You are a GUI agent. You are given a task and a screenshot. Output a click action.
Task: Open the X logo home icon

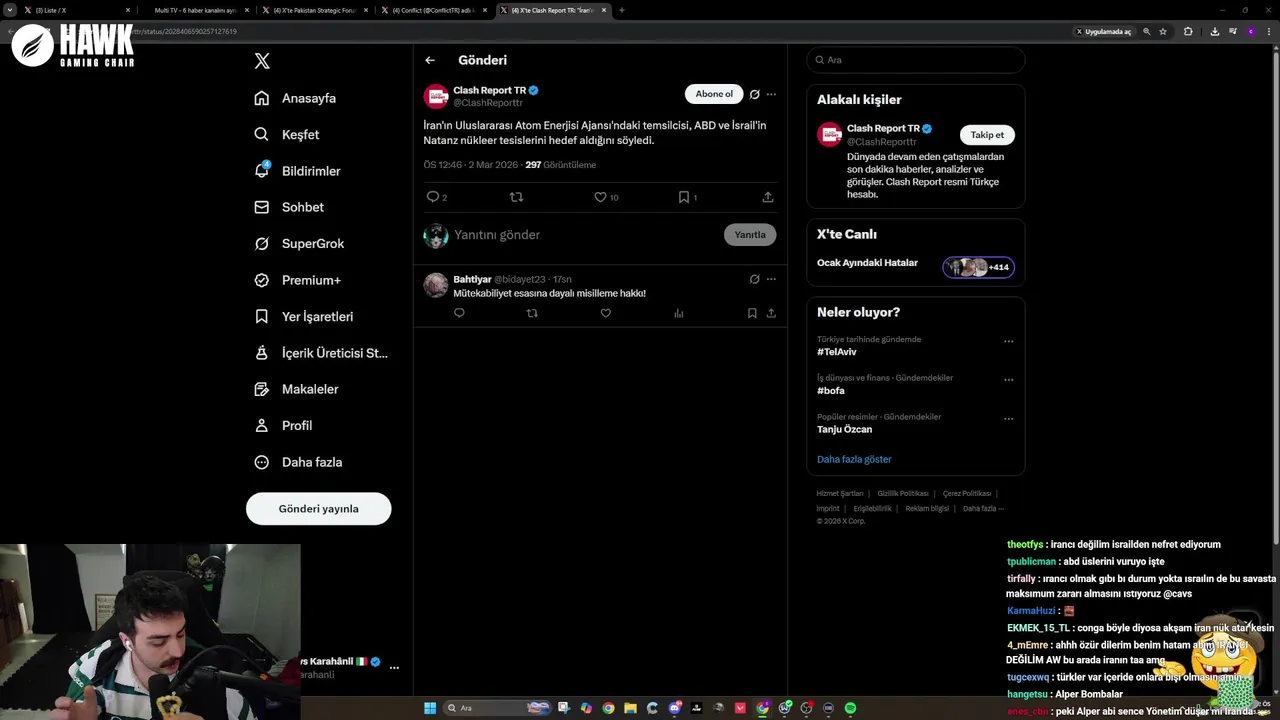[x=262, y=61]
